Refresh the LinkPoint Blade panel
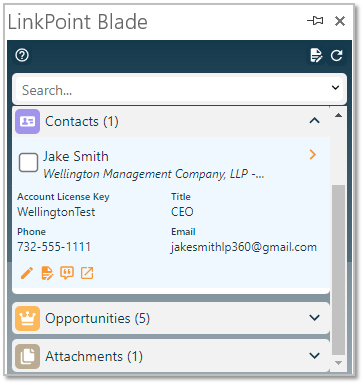364x385 pixels. (336, 55)
